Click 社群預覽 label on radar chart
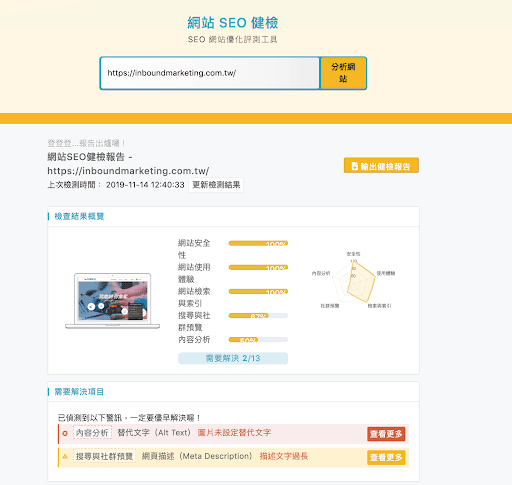Screen dimensions: 512x485 330,306
